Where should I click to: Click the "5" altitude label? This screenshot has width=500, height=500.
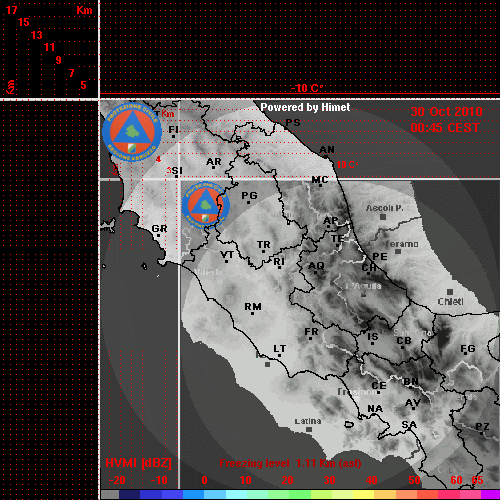coord(83,85)
